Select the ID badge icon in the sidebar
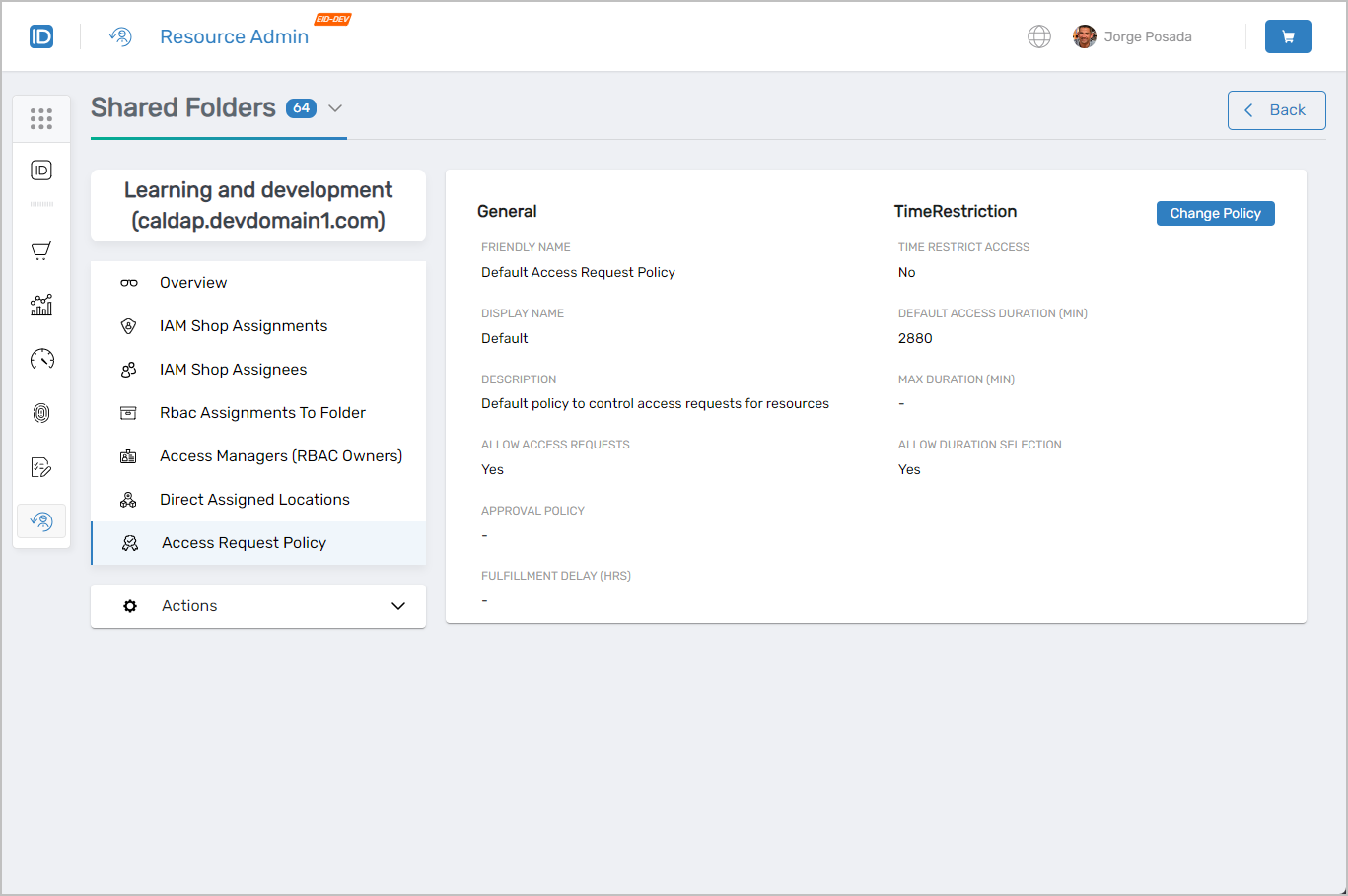This screenshot has height=896, width=1348. point(40,170)
